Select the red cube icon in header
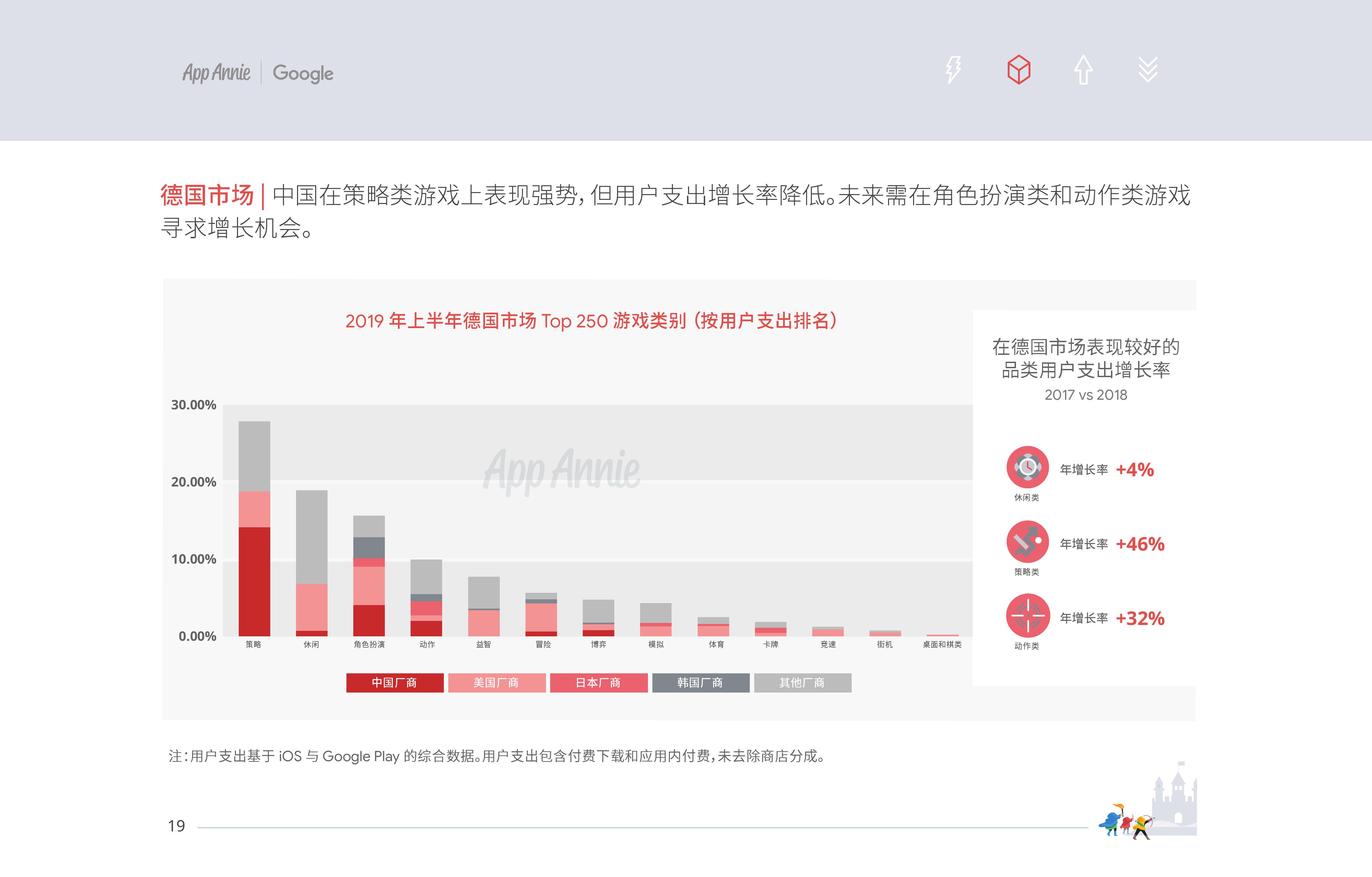This screenshot has width=1372, height=877. (x=1019, y=70)
